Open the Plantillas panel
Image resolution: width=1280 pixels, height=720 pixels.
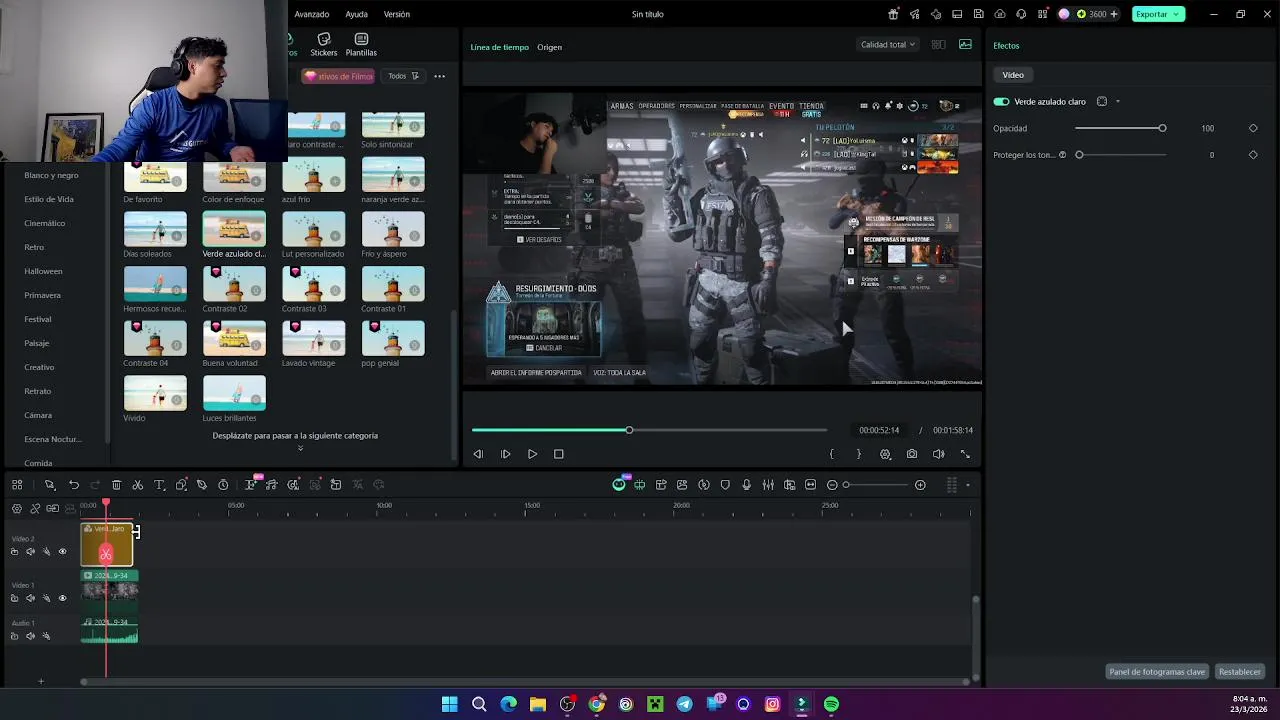[x=361, y=45]
